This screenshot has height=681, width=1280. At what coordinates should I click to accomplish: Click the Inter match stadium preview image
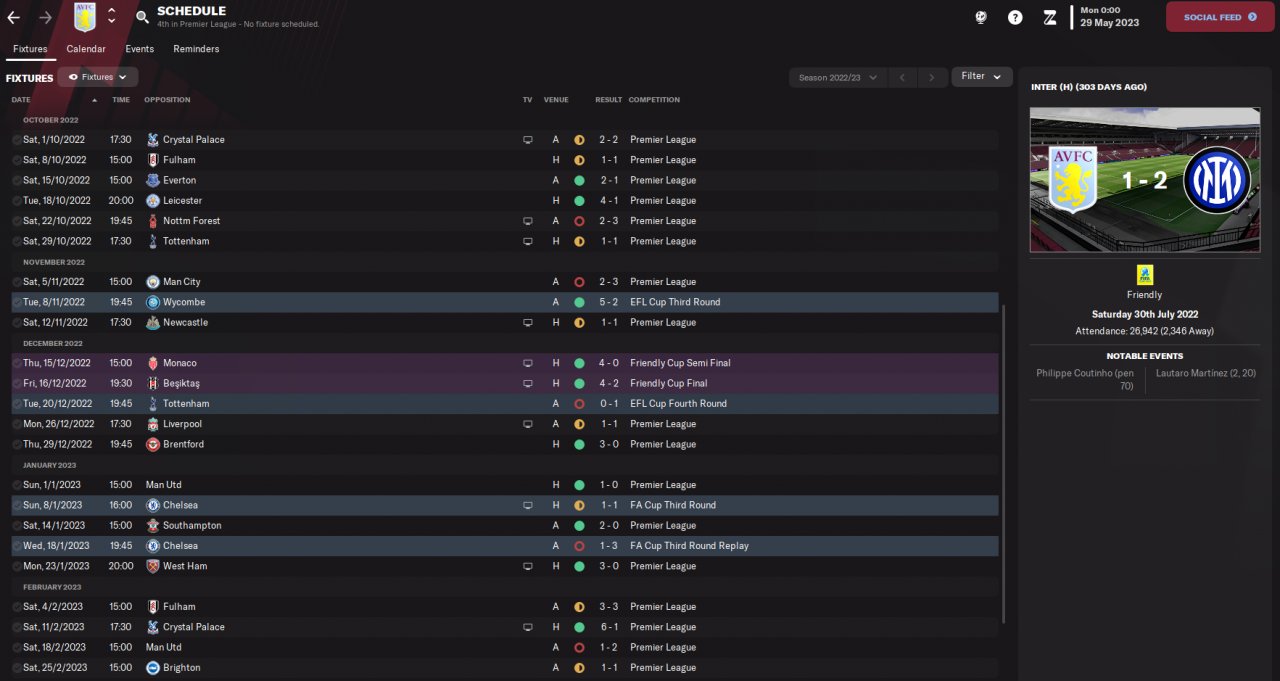(1145, 180)
